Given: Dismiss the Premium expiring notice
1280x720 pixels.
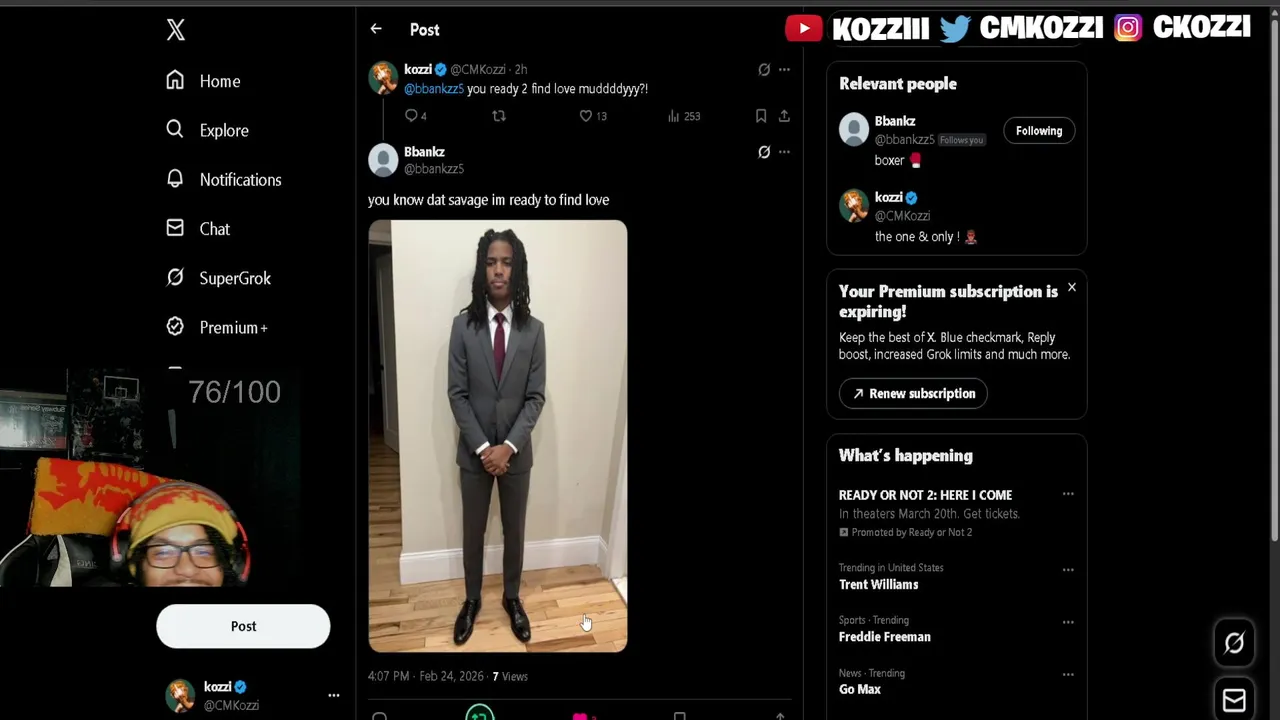Looking at the screenshot, I should 1071,288.
